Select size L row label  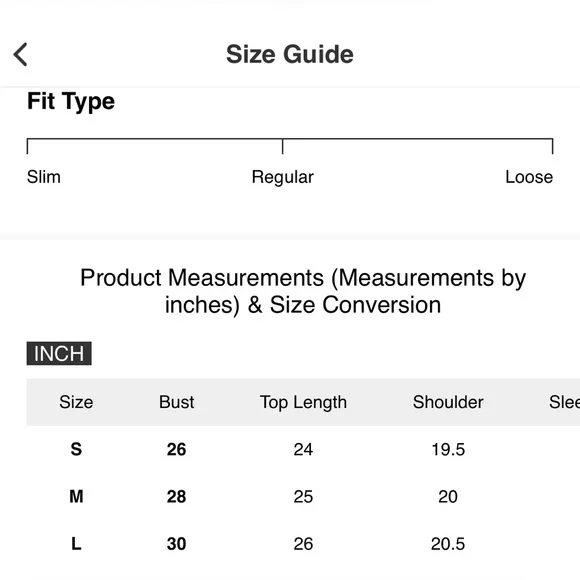[x=76, y=544]
